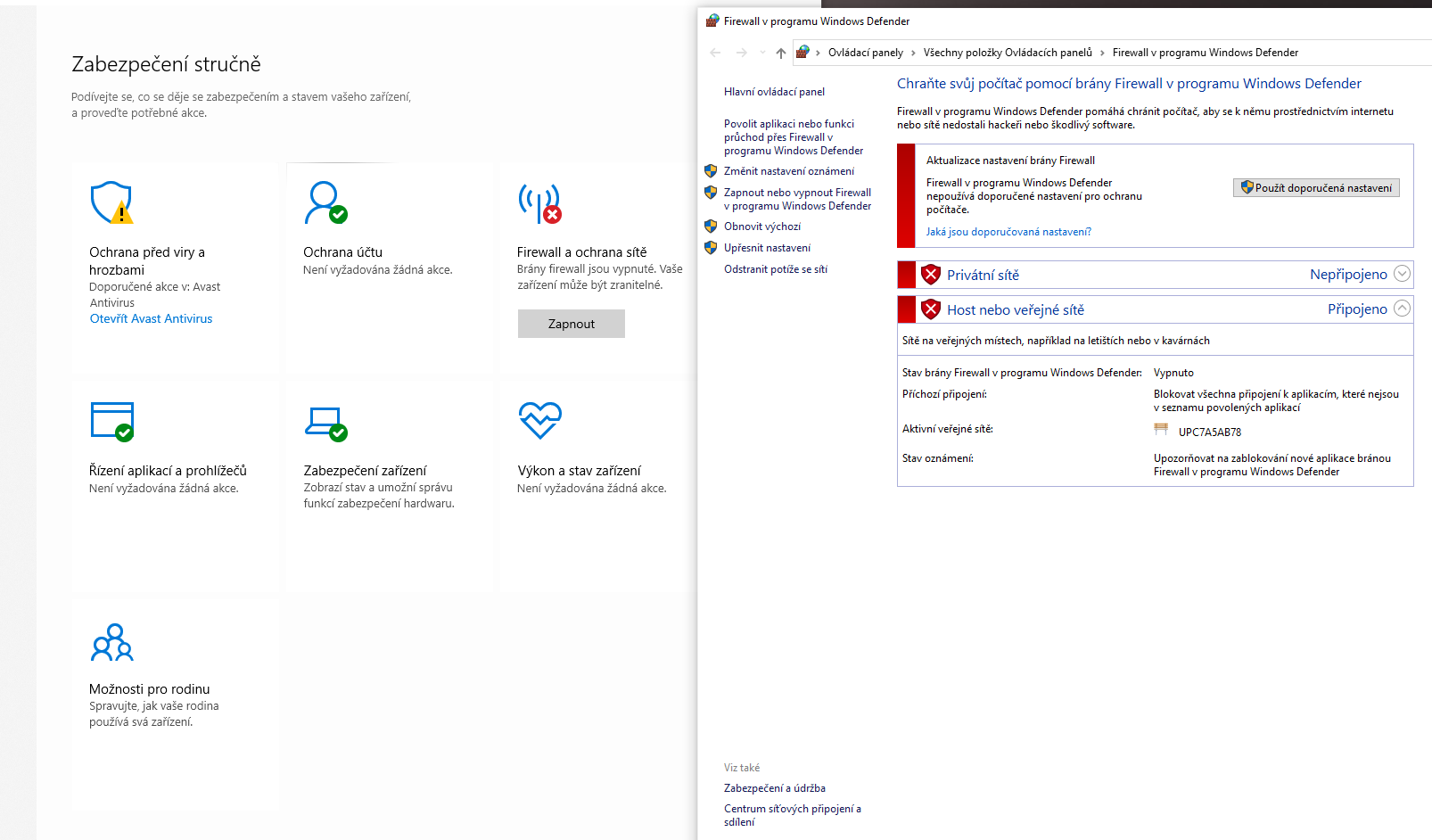Select the Privátní sítě heading text
Screen dimensions: 1432x840
coord(983,275)
